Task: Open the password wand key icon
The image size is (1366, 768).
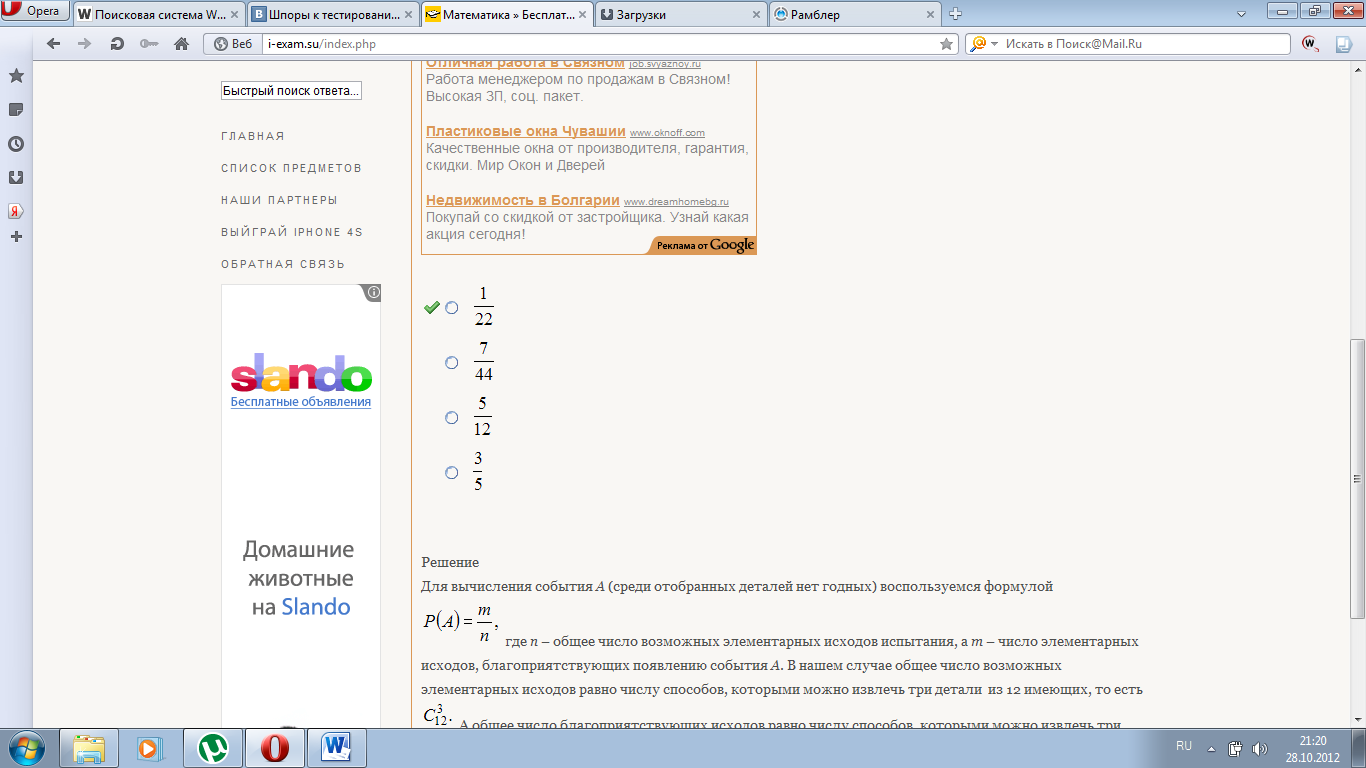Action: [149, 44]
